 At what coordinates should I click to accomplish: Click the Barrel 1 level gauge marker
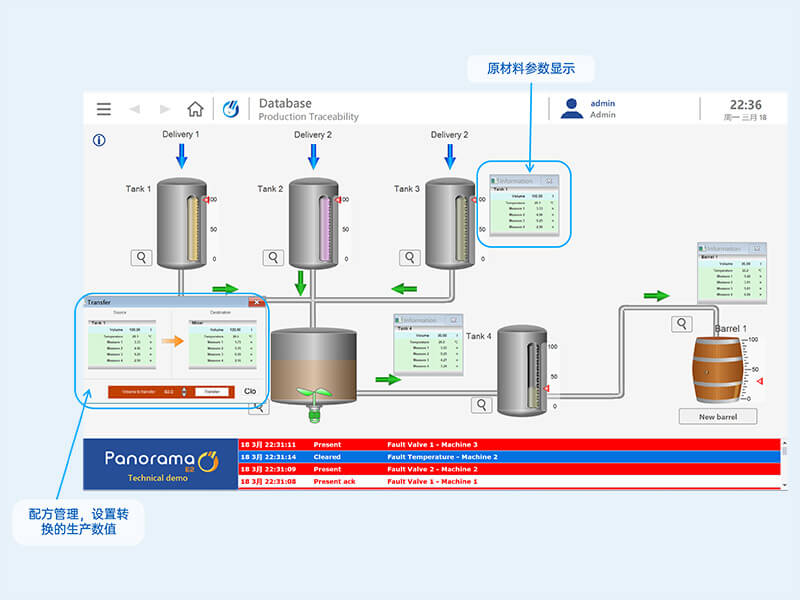[x=758, y=382]
